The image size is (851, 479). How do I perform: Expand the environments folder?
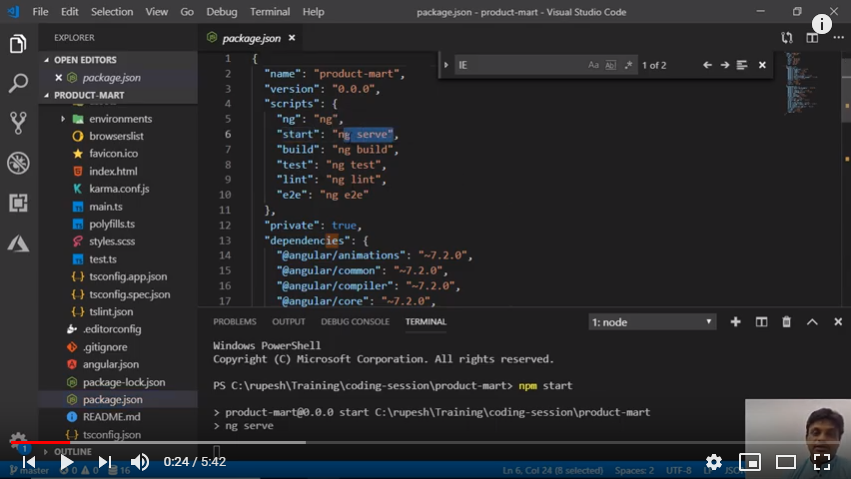pyautogui.click(x=63, y=118)
